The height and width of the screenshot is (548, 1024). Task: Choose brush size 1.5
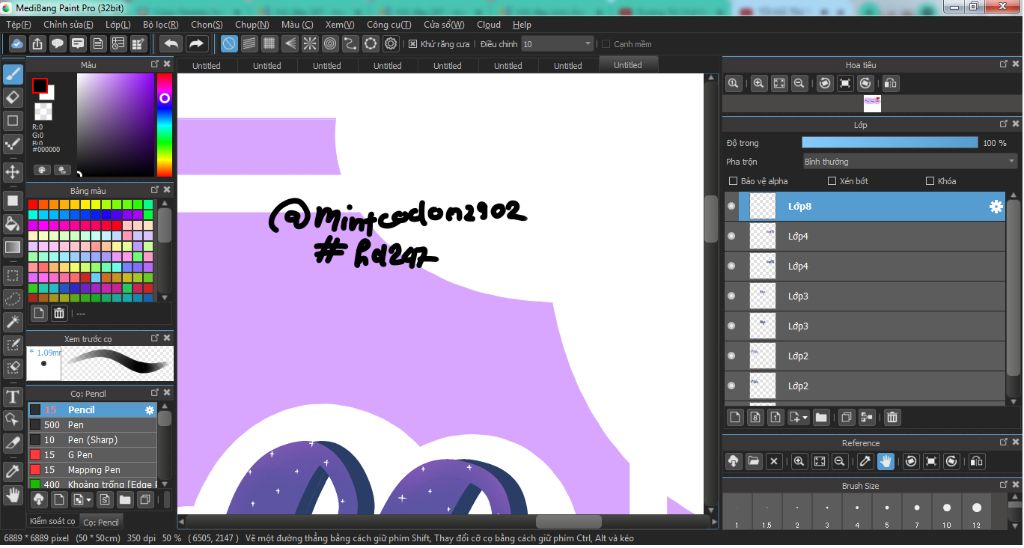[x=767, y=512]
